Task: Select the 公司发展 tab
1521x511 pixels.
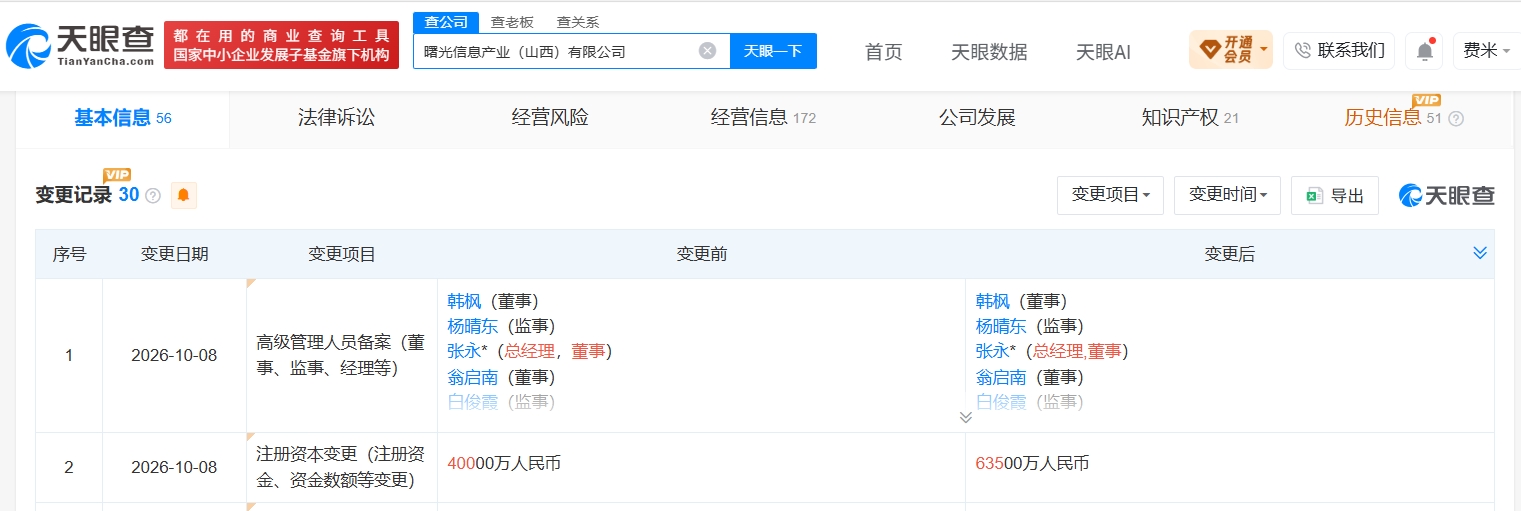Action: tap(977, 118)
